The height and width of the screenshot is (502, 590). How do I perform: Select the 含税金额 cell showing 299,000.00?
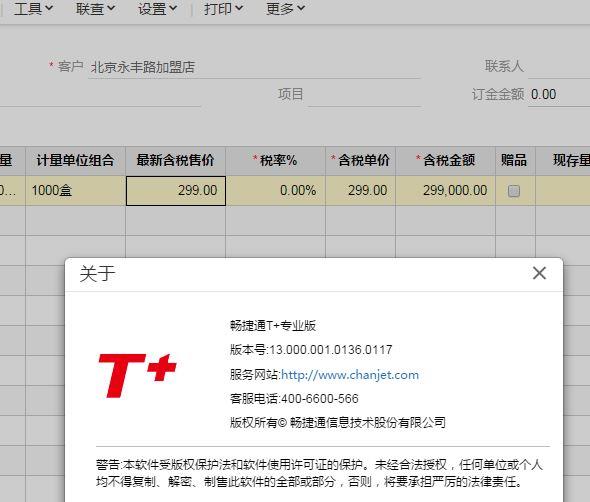pos(446,191)
